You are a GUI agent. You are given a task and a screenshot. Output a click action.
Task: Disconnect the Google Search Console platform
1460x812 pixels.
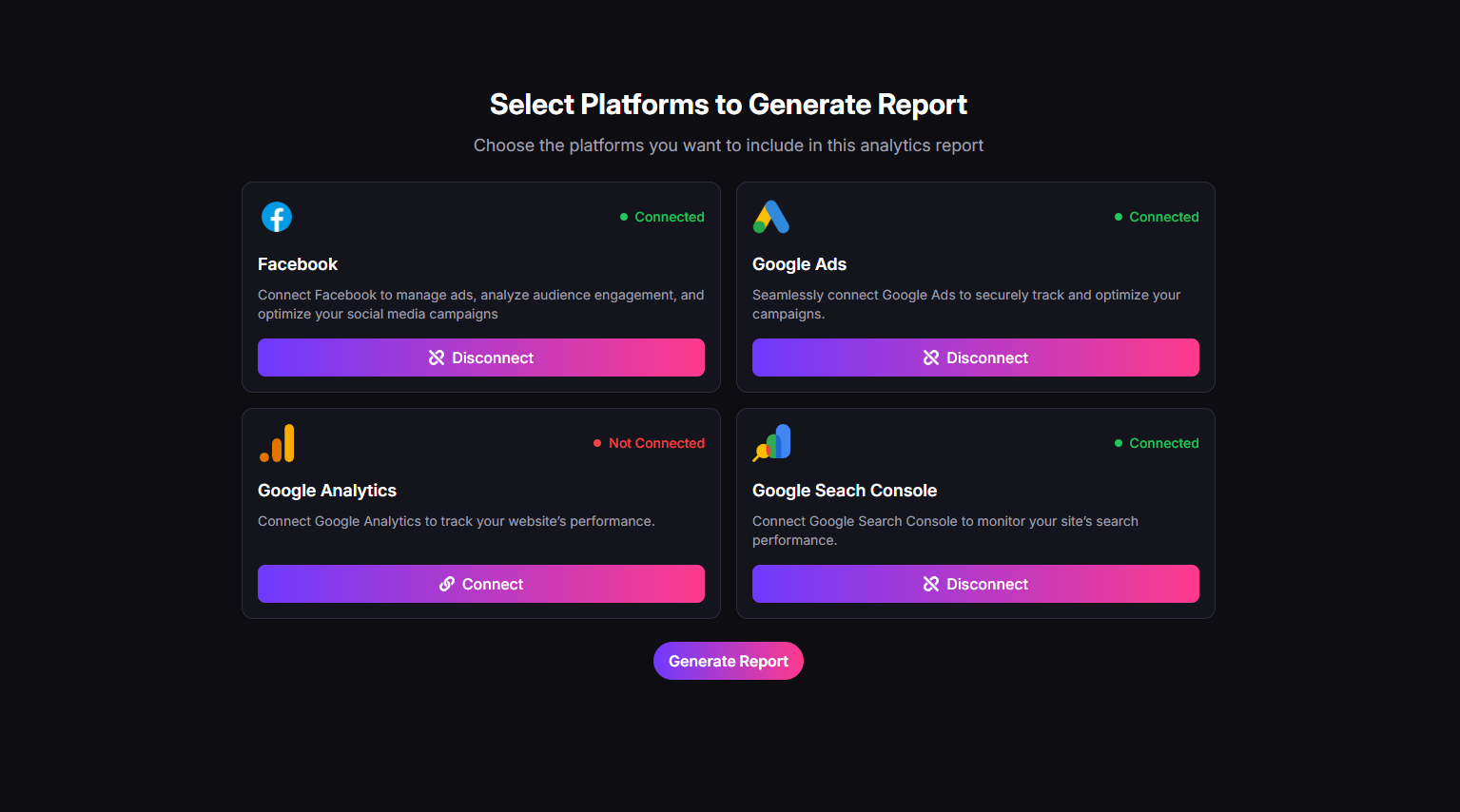click(x=975, y=583)
